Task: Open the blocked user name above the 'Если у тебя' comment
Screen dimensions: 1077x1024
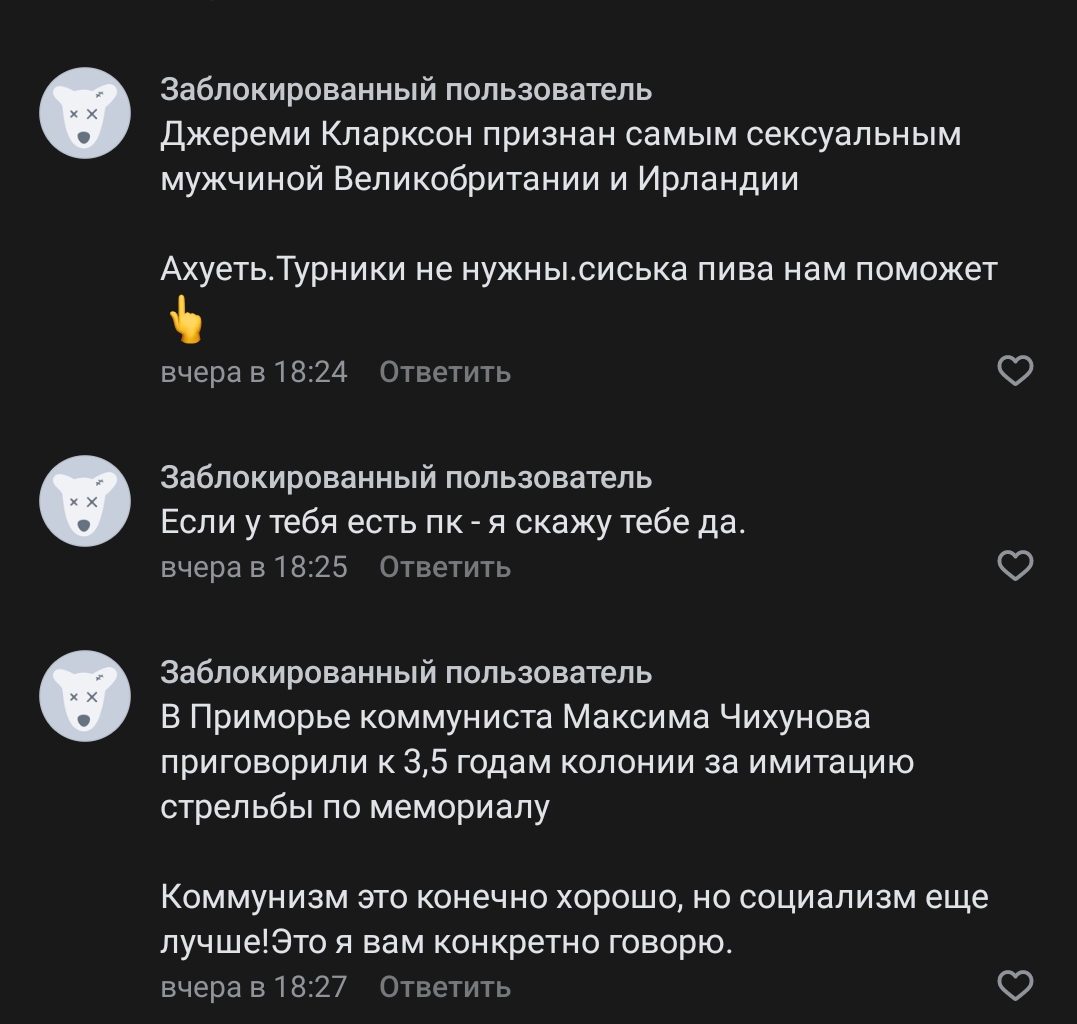Action: click(x=406, y=478)
